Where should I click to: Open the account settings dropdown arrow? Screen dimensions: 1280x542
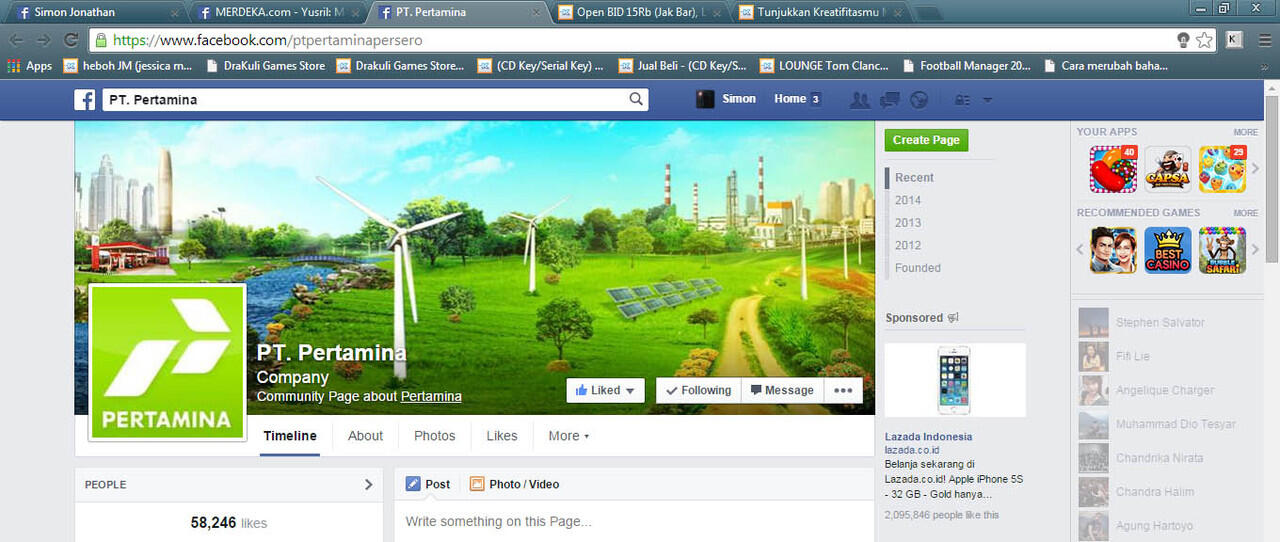coord(987,100)
